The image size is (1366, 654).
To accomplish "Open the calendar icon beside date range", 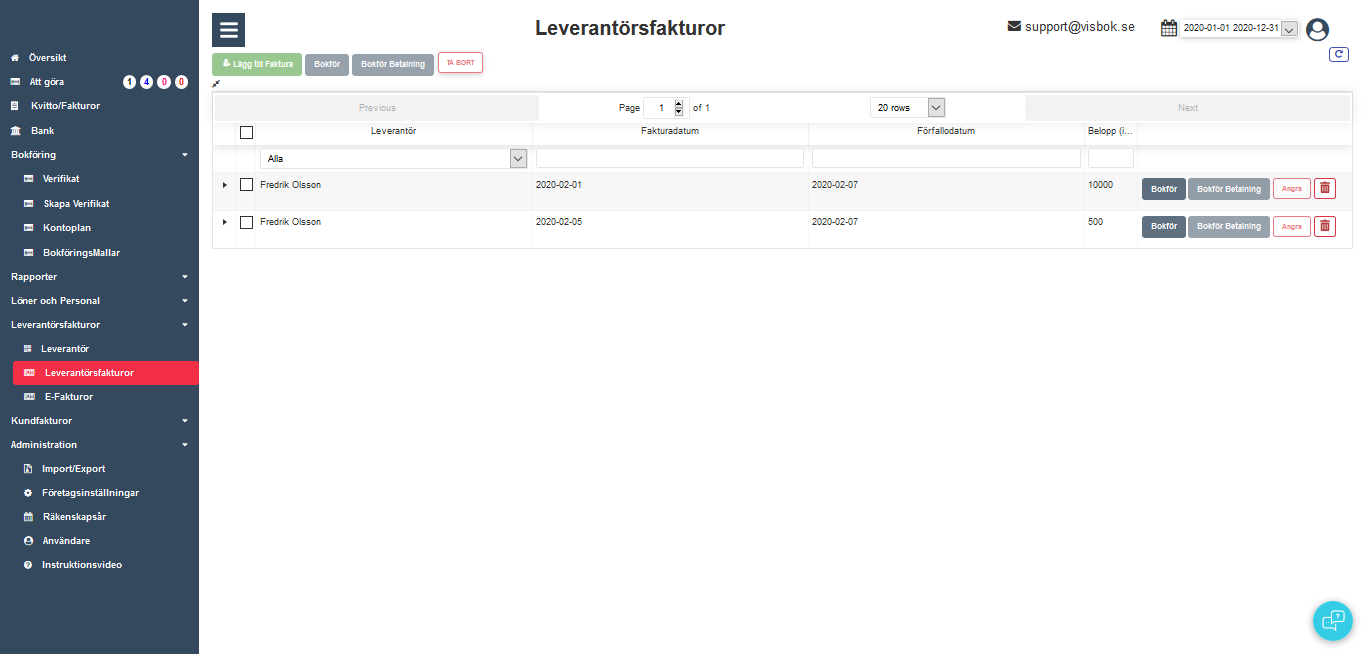I will tap(1168, 28).
